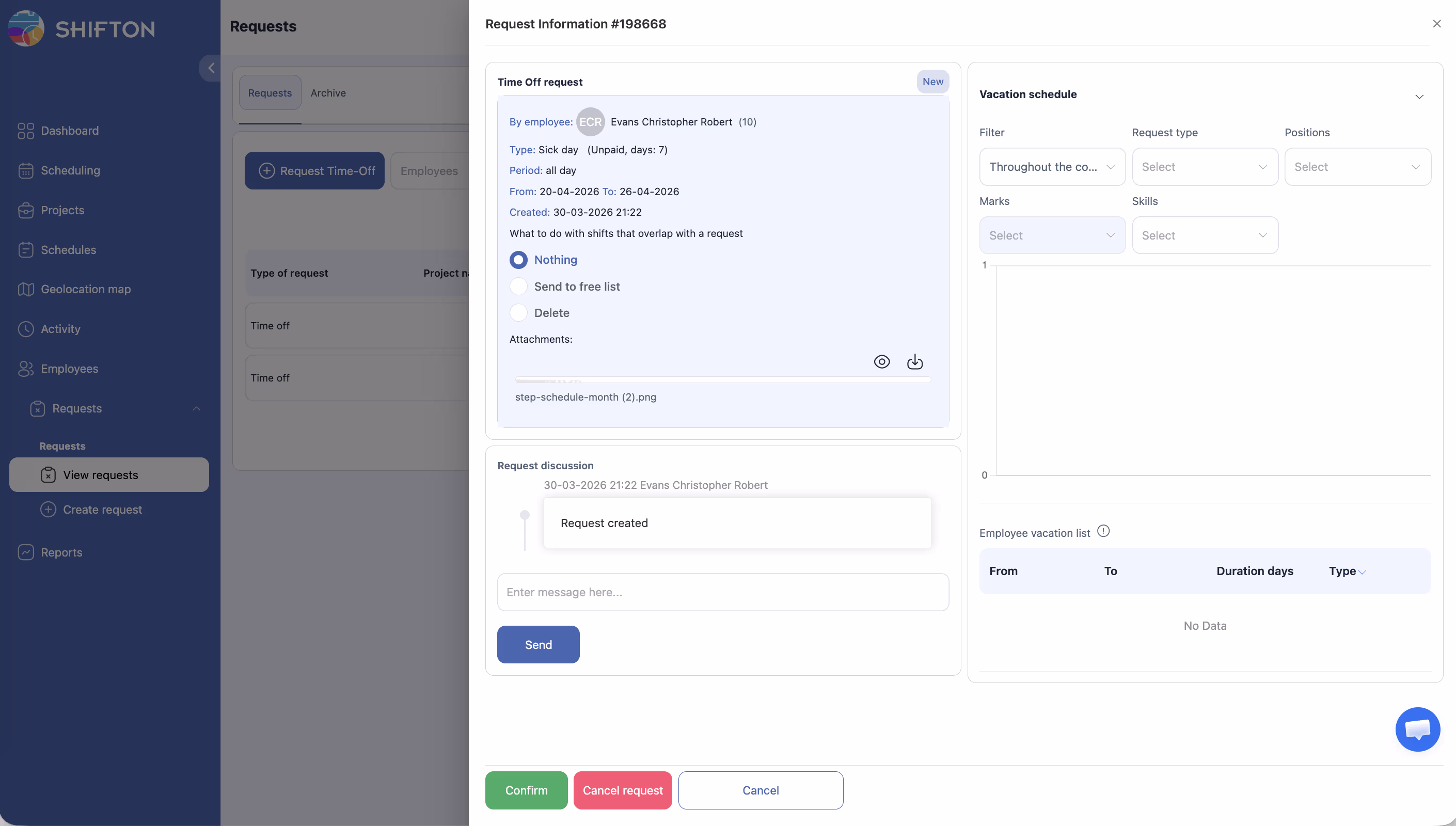Image resolution: width=1456 pixels, height=826 pixels.
Task: Select the Delete shifts radio button
Action: [518, 312]
